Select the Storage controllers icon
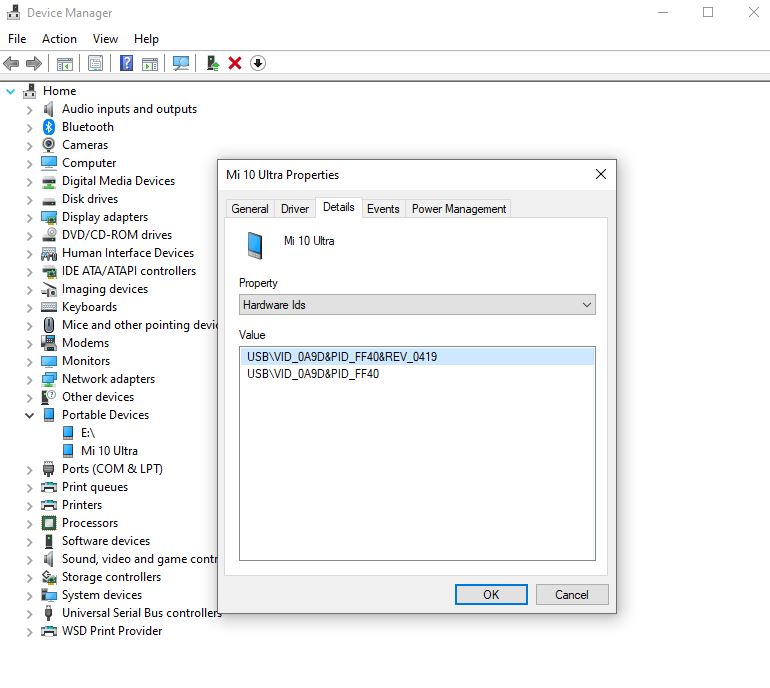 pyautogui.click(x=49, y=577)
